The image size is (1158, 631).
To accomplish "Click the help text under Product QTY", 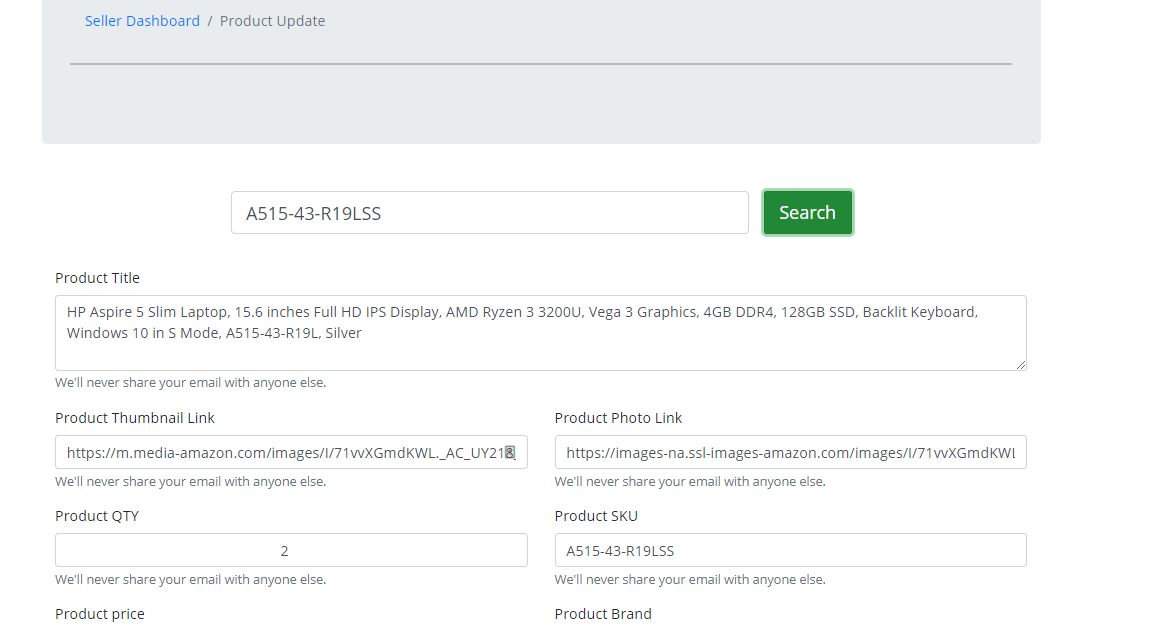I will click(191, 580).
